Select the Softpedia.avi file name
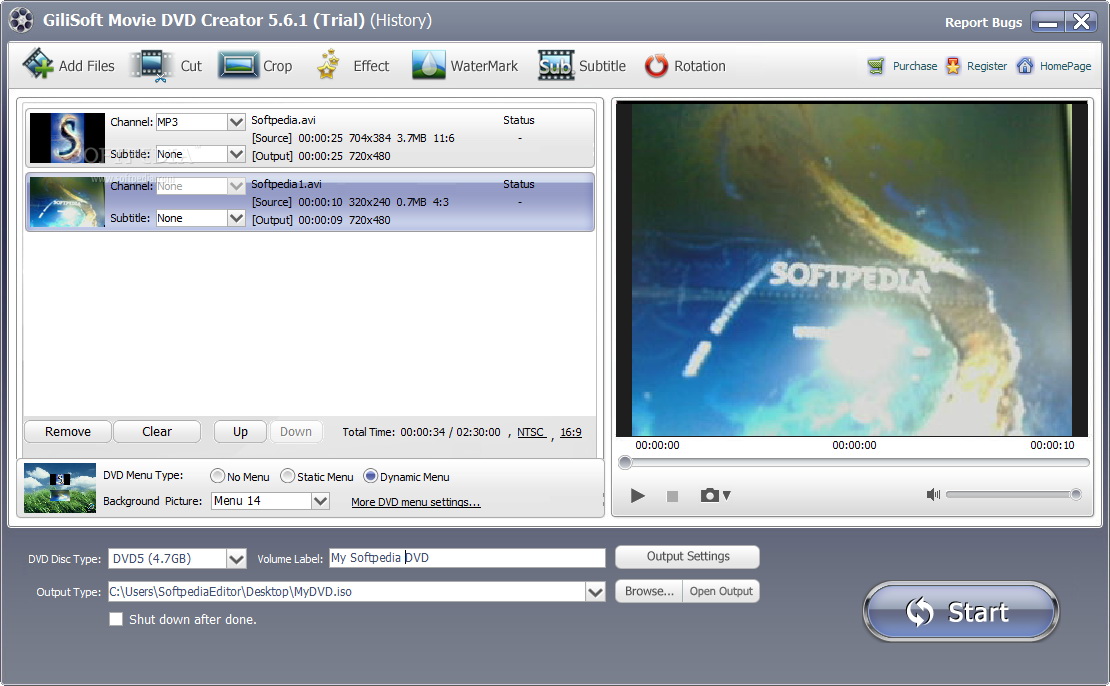The image size is (1110, 686). pyautogui.click(x=283, y=120)
